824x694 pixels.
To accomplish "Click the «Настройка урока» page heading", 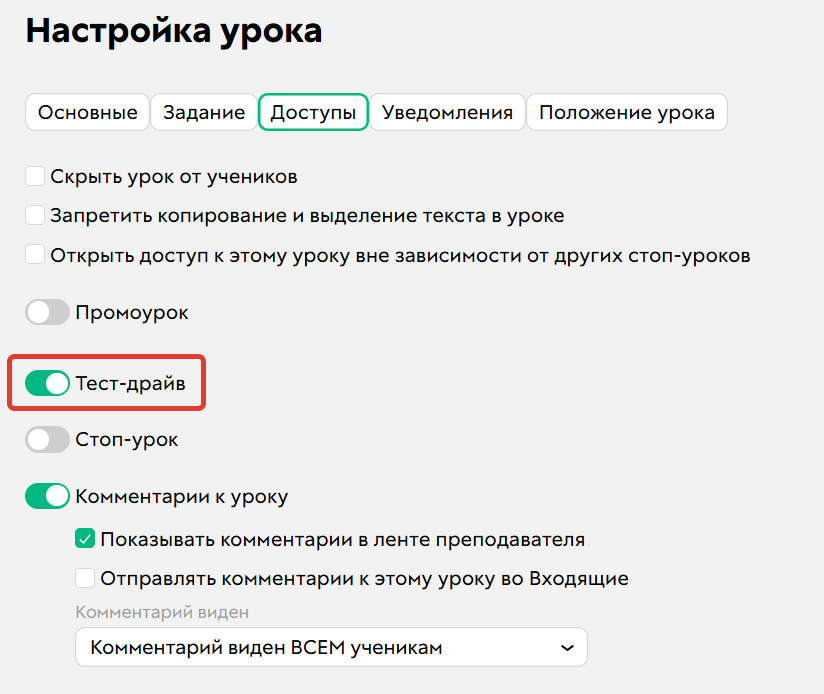I will (175, 30).
